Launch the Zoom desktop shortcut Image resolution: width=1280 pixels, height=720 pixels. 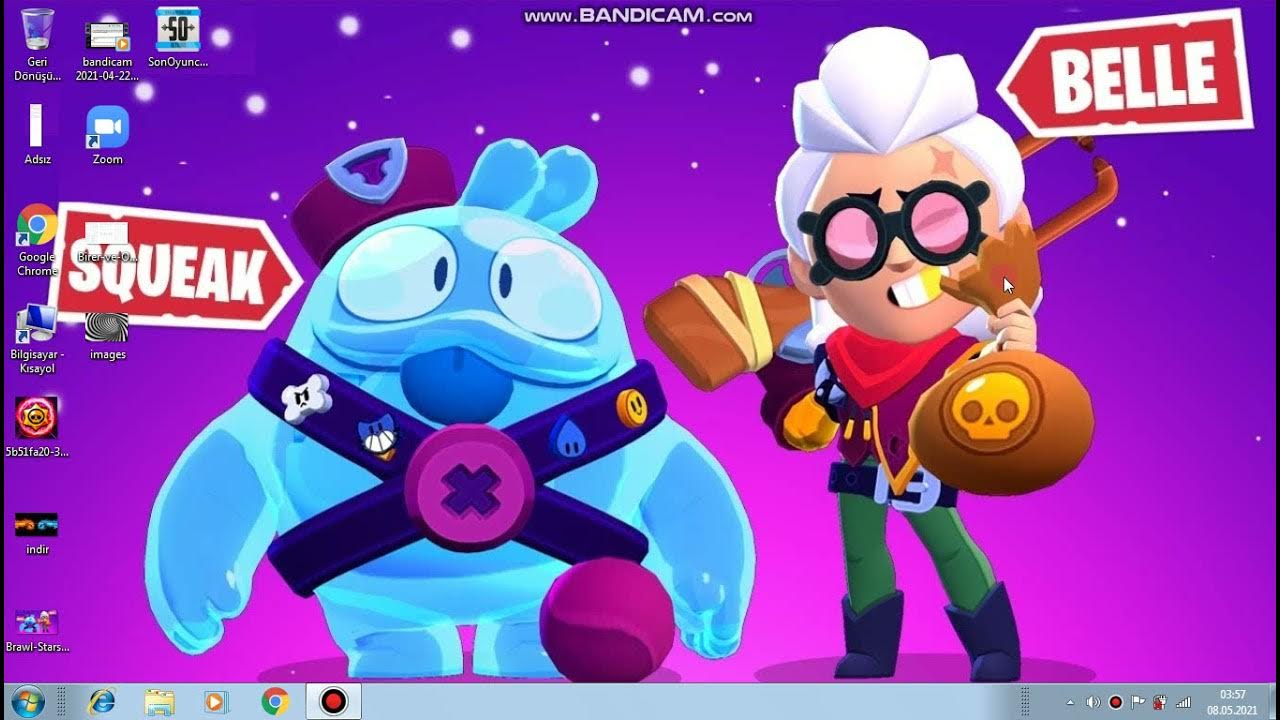[x=107, y=134]
